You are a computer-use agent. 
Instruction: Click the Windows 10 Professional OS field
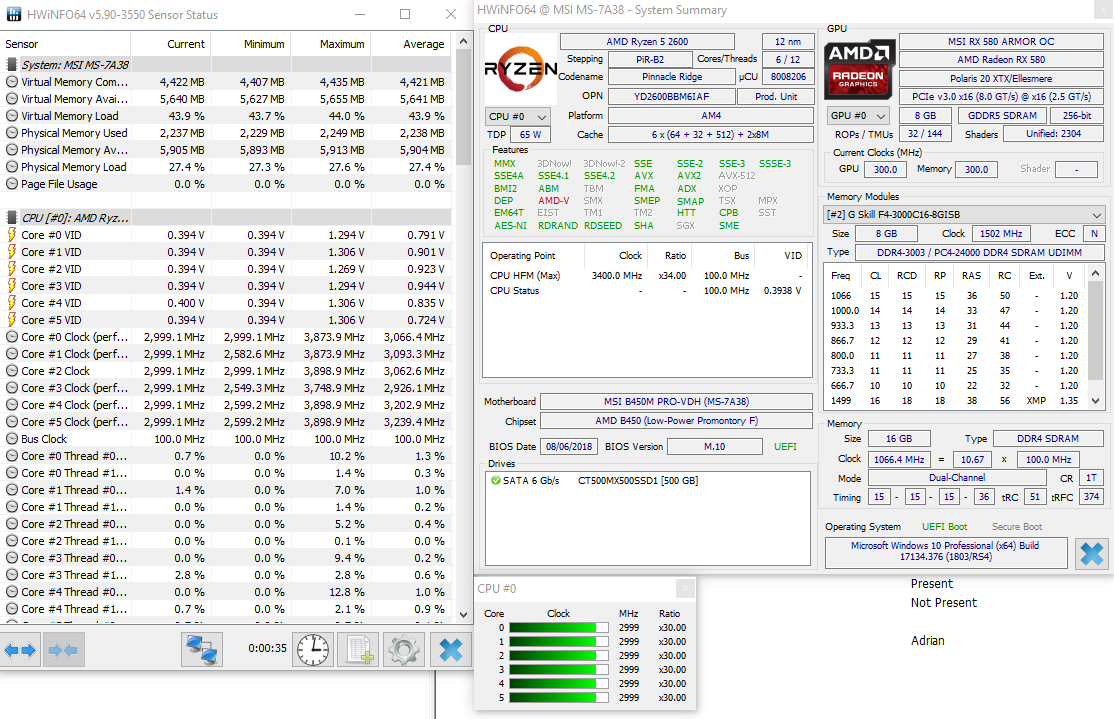click(946, 551)
